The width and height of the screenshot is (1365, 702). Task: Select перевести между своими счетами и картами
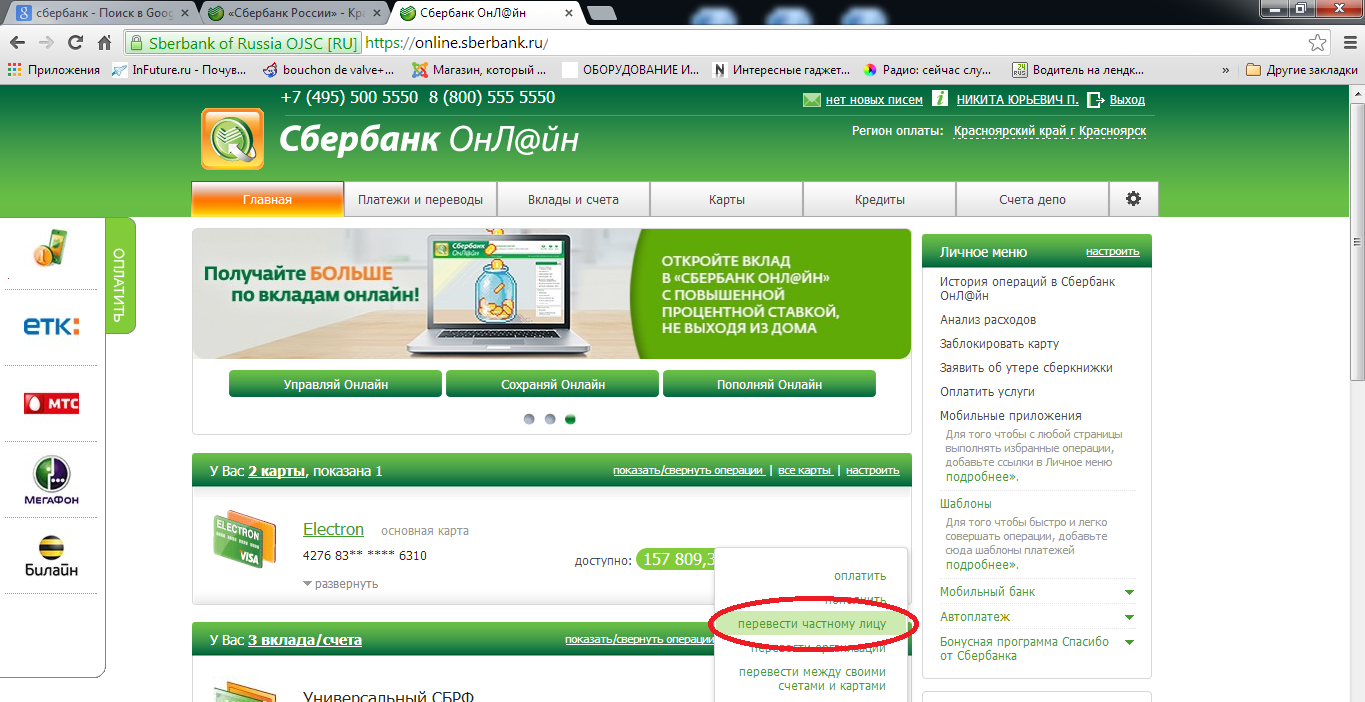tap(812, 679)
